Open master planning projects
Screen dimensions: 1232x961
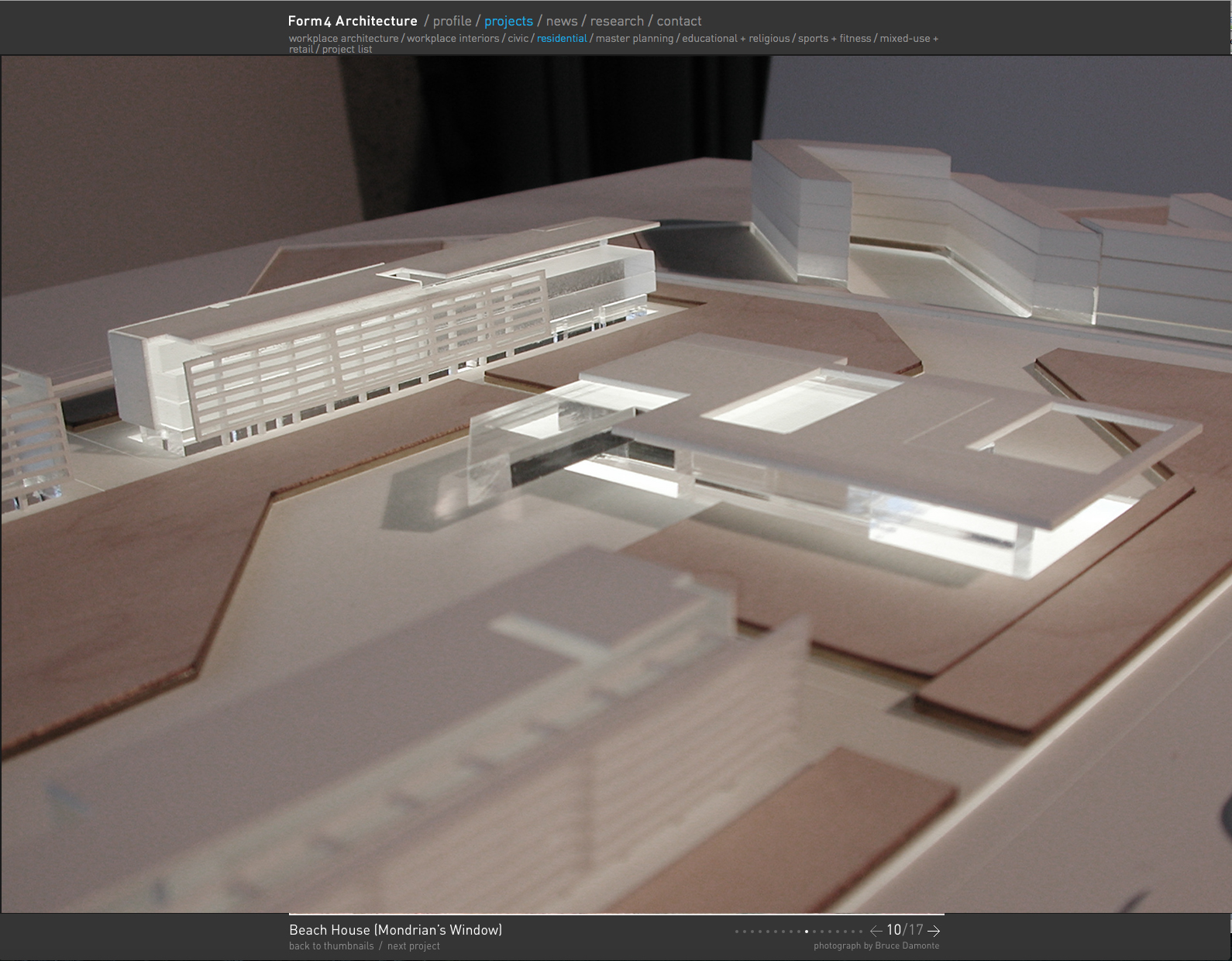635,38
